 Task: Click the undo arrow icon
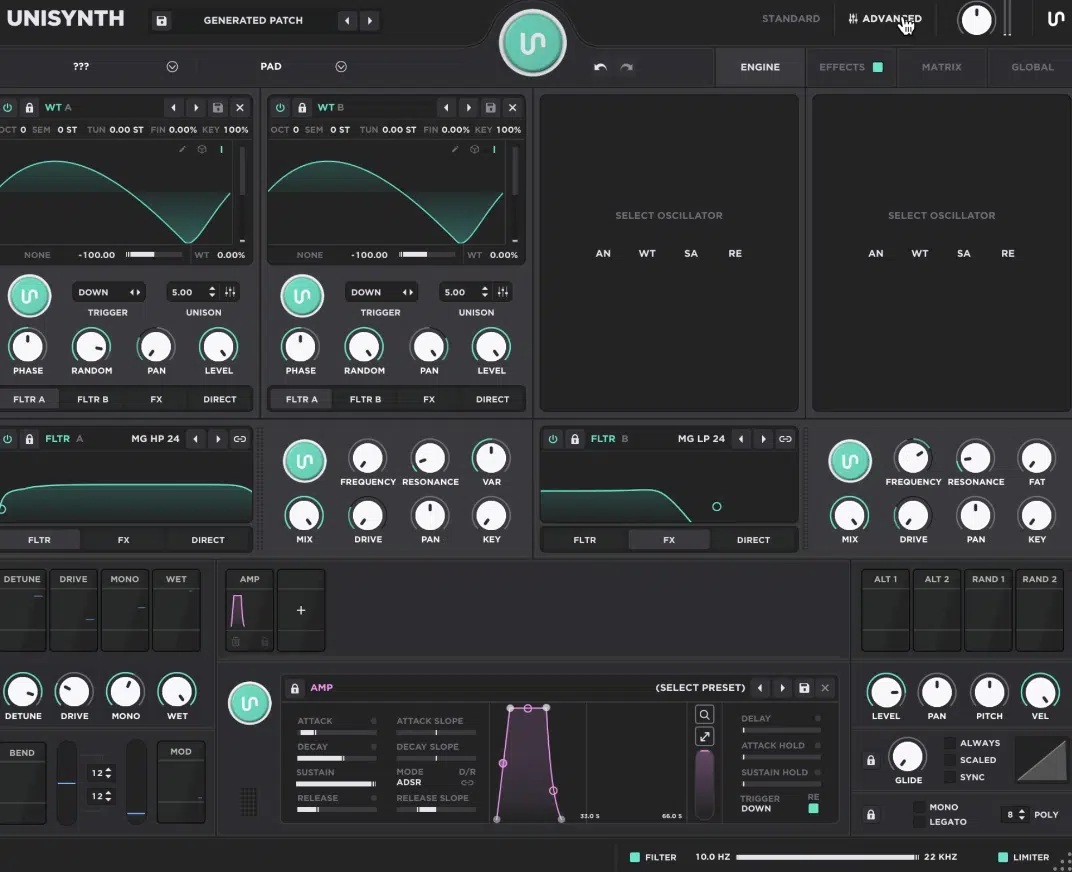pyautogui.click(x=599, y=67)
